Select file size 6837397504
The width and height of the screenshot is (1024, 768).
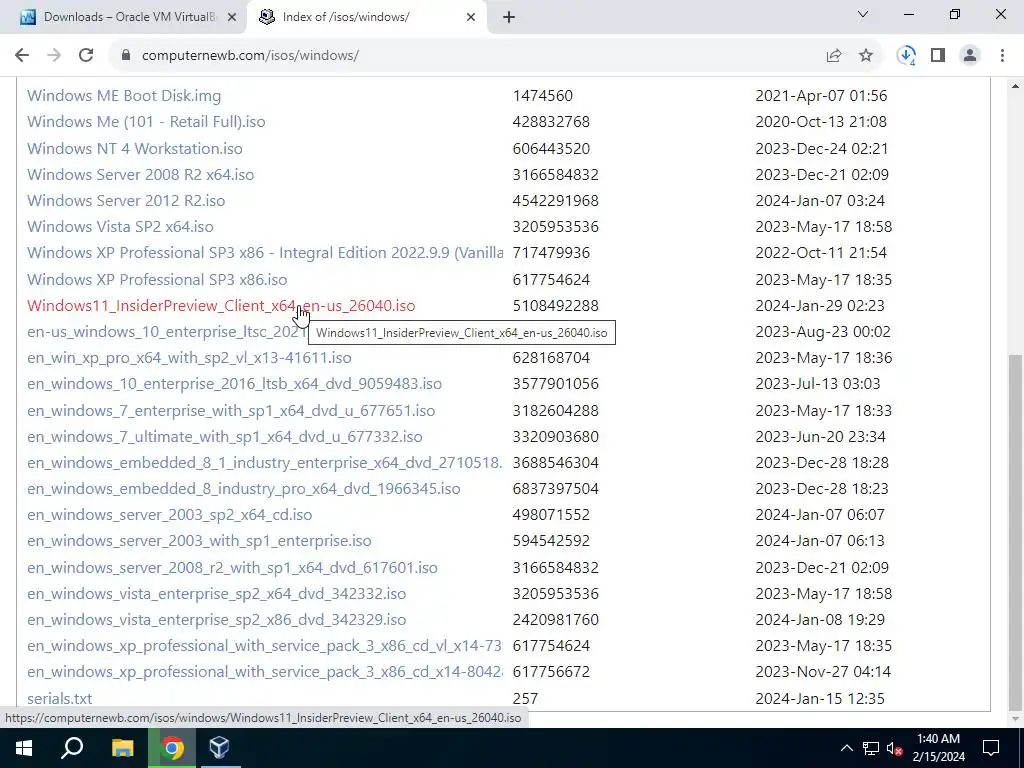(556, 489)
